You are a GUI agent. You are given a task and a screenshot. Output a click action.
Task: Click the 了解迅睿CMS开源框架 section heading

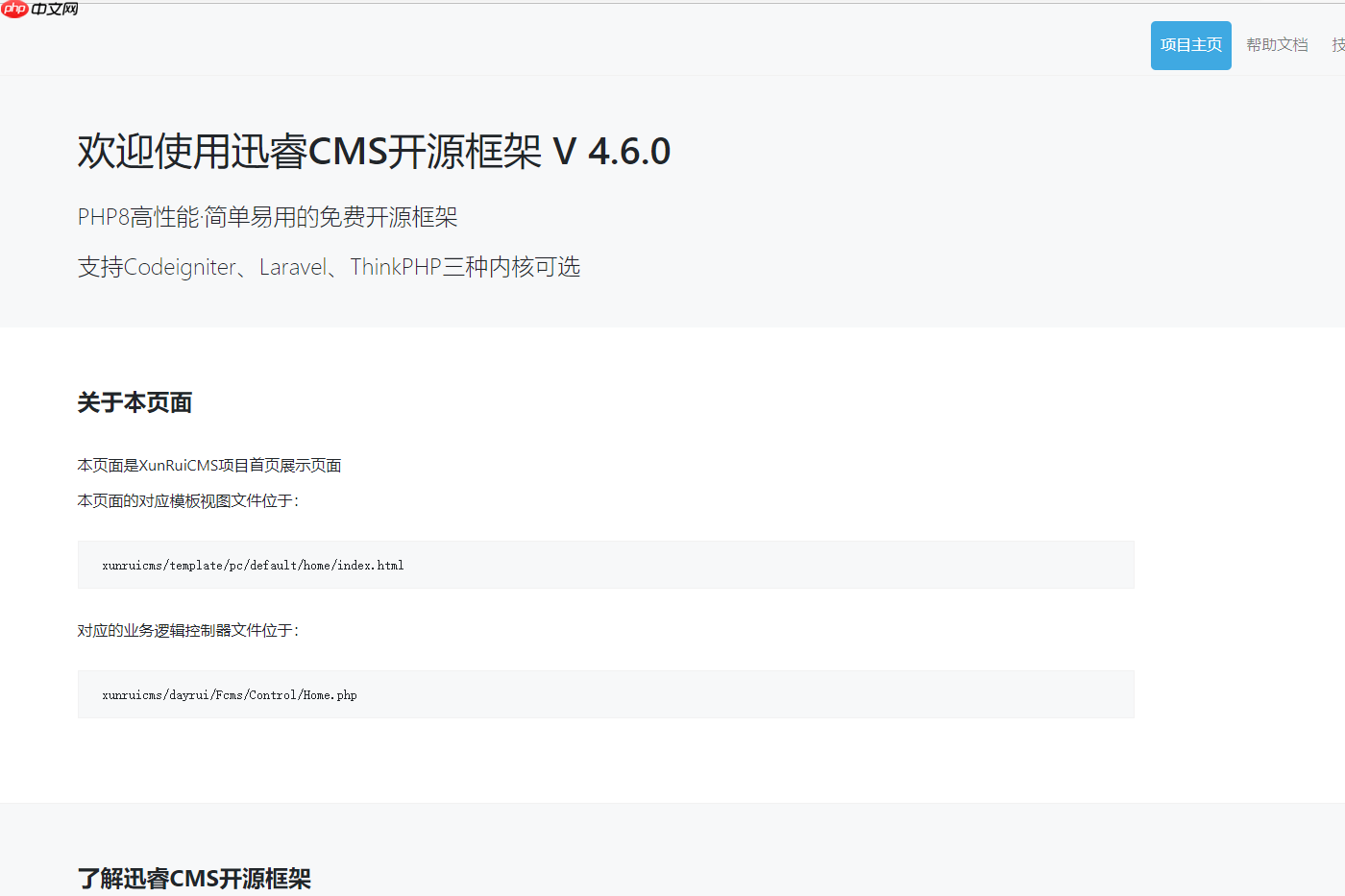194,879
